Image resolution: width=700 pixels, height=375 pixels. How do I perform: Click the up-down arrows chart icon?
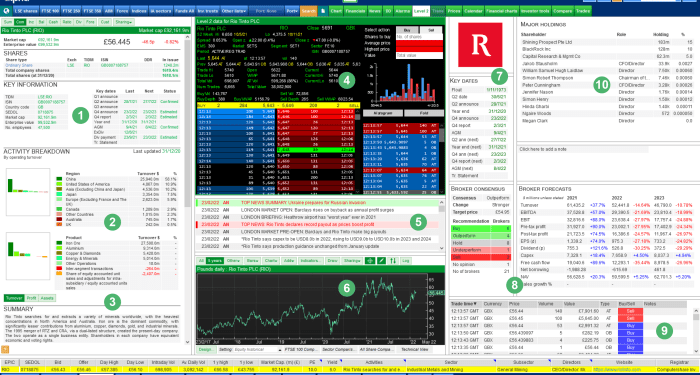(393, 260)
